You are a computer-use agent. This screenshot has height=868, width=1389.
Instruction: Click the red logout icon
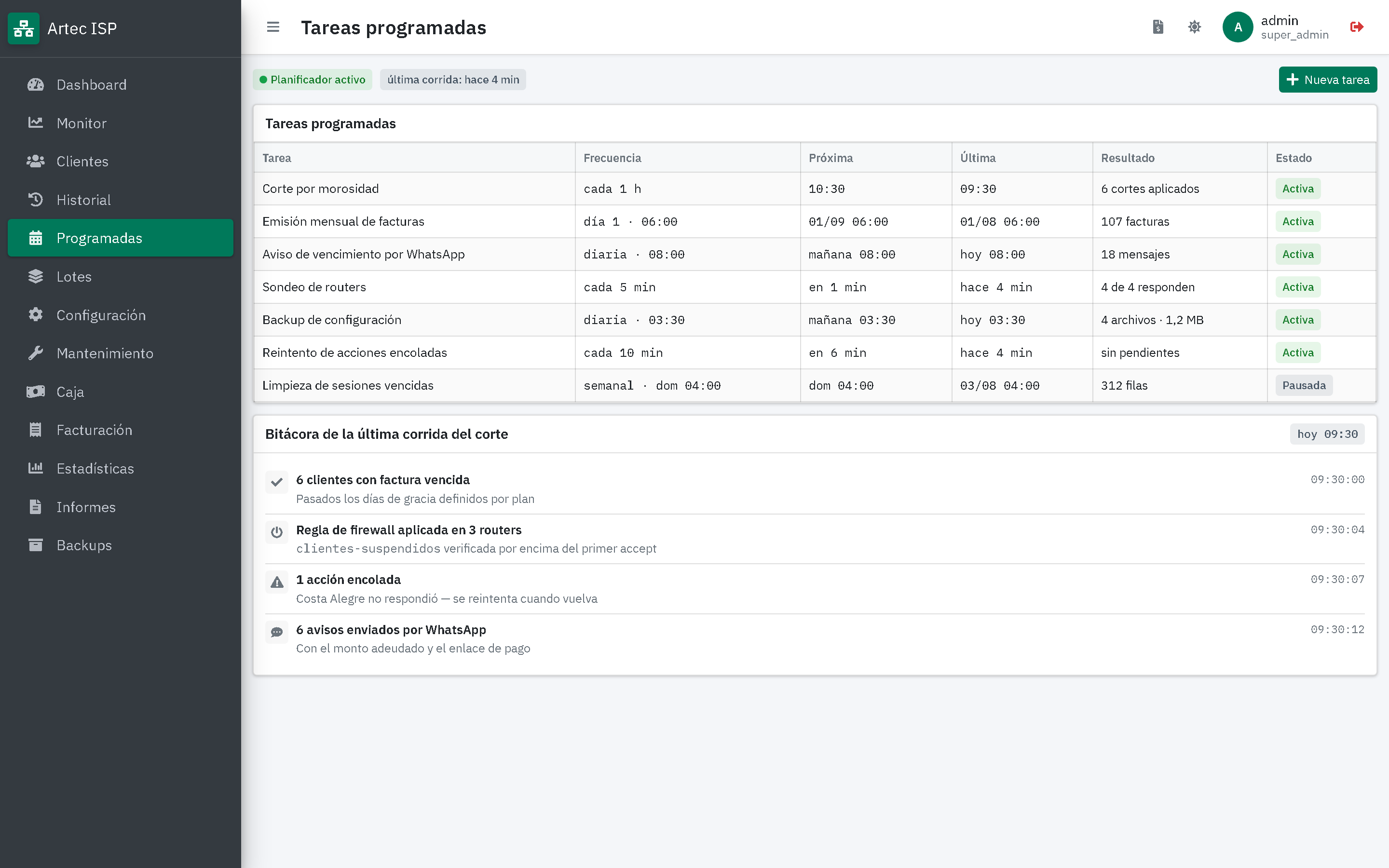[x=1357, y=27]
